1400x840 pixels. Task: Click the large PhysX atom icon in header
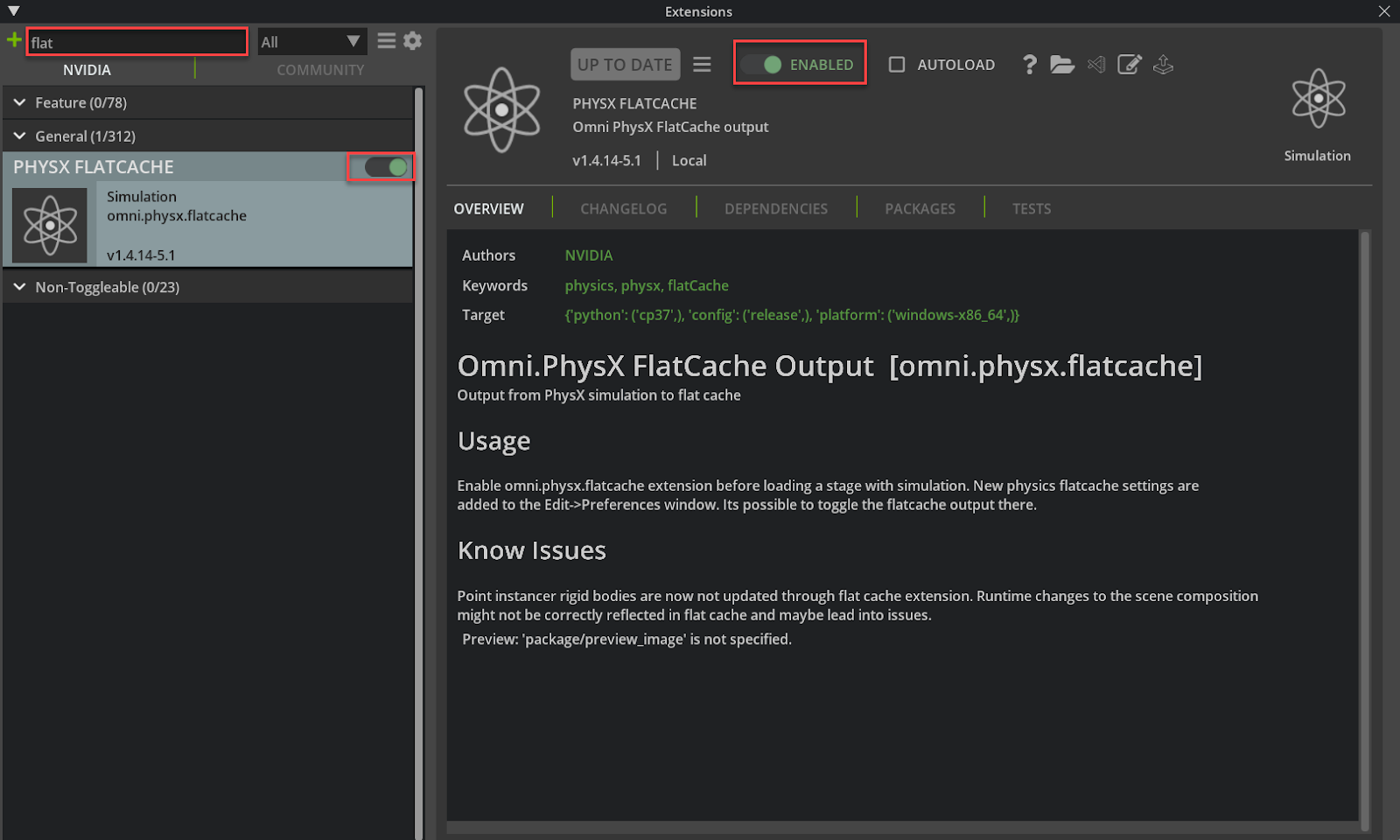coord(501,110)
